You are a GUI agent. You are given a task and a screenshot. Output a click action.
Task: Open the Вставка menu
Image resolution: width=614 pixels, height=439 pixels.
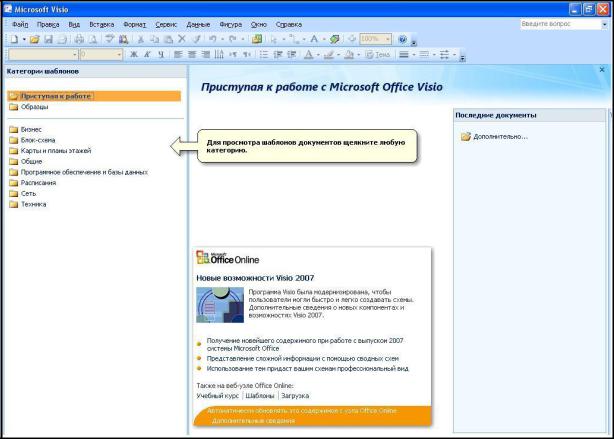pyautogui.click(x=101, y=24)
